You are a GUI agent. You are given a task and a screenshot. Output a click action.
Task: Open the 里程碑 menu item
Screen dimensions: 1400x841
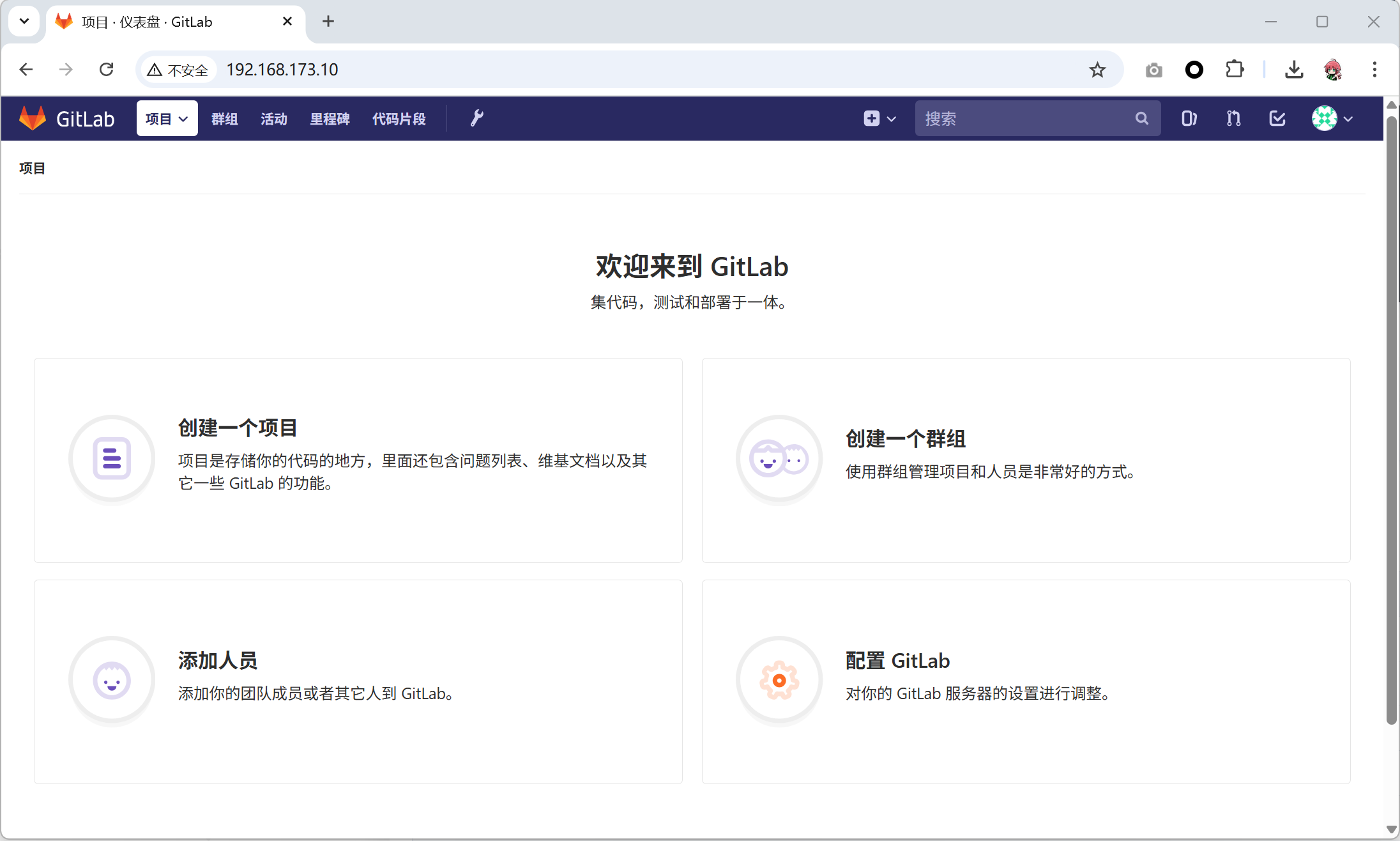click(x=330, y=119)
